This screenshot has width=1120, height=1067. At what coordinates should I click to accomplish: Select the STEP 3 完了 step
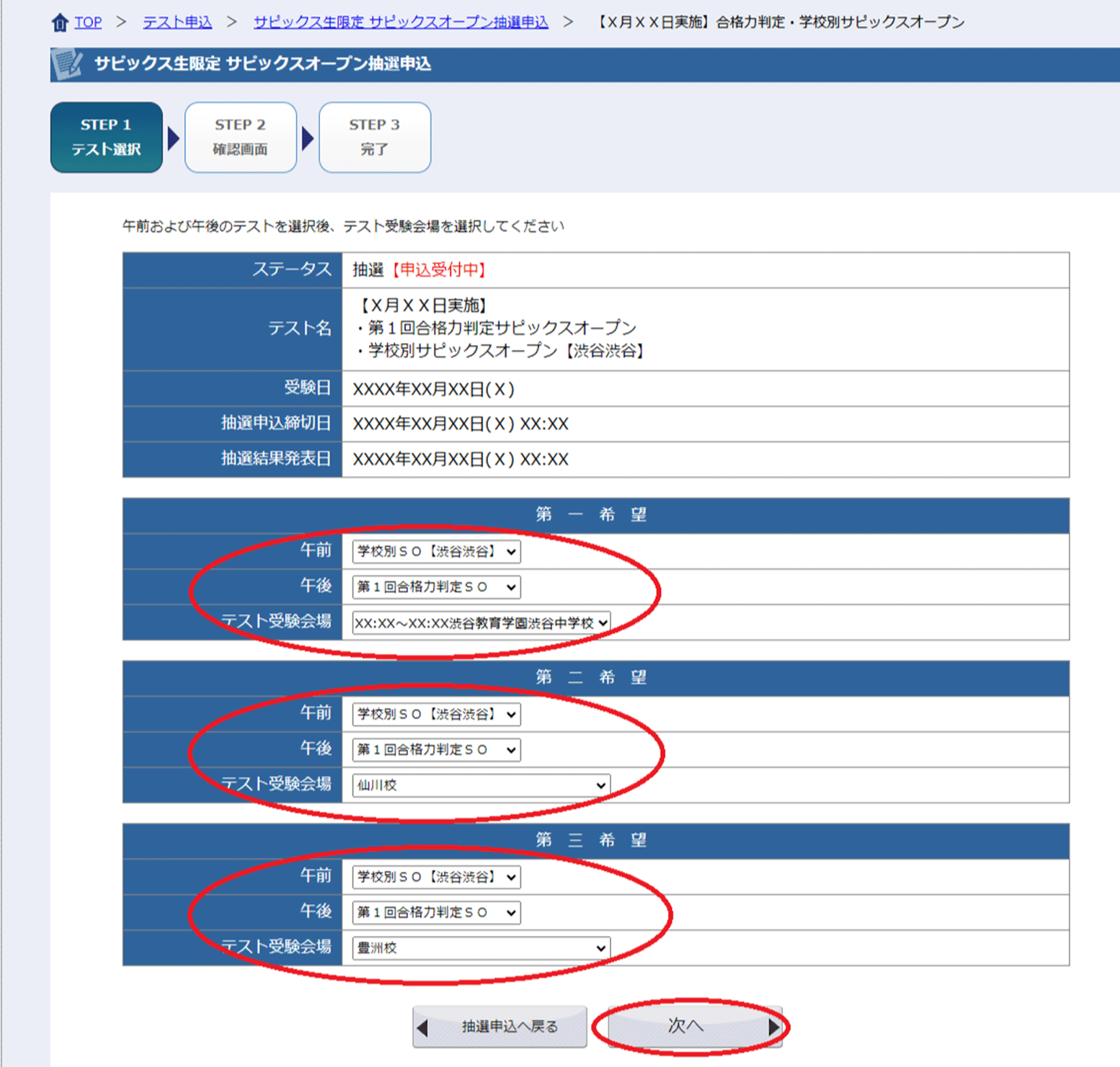(375, 137)
